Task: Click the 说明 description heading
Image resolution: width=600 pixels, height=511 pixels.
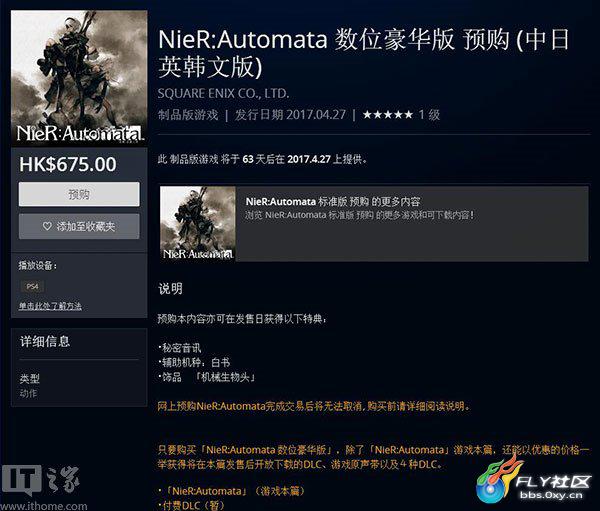Action: [x=170, y=289]
